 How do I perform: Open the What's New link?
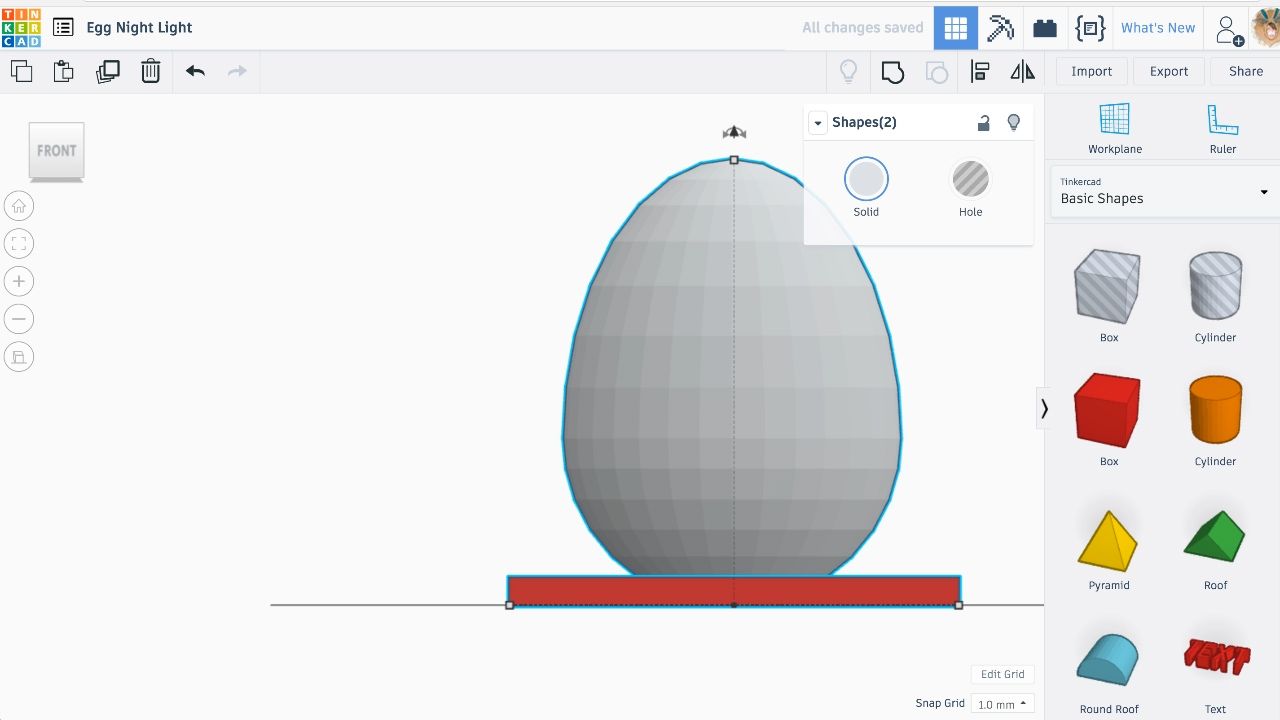pyautogui.click(x=1158, y=28)
